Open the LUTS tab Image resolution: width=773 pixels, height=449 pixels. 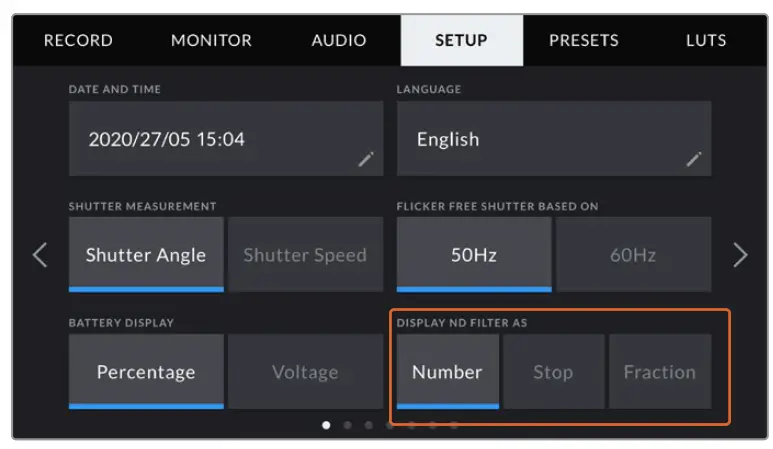click(x=706, y=41)
